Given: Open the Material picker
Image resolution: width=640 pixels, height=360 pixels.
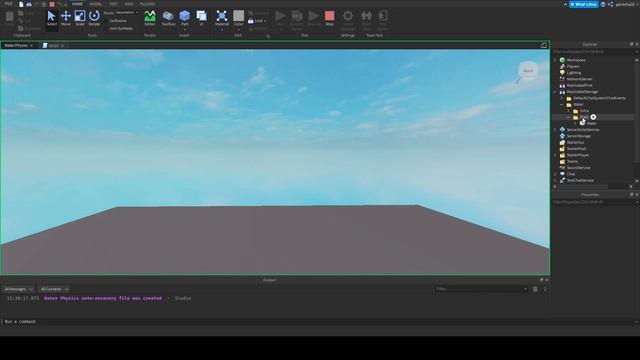Looking at the screenshot, I should 222,18.
